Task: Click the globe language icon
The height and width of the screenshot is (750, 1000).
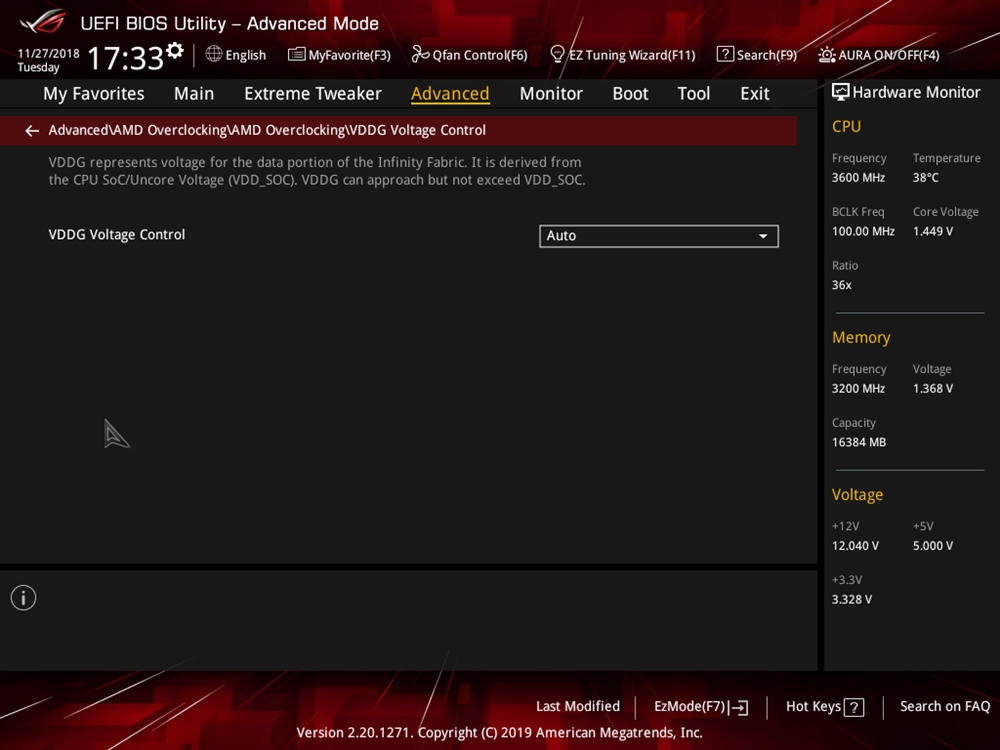Action: pyautogui.click(x=214, y=54)
